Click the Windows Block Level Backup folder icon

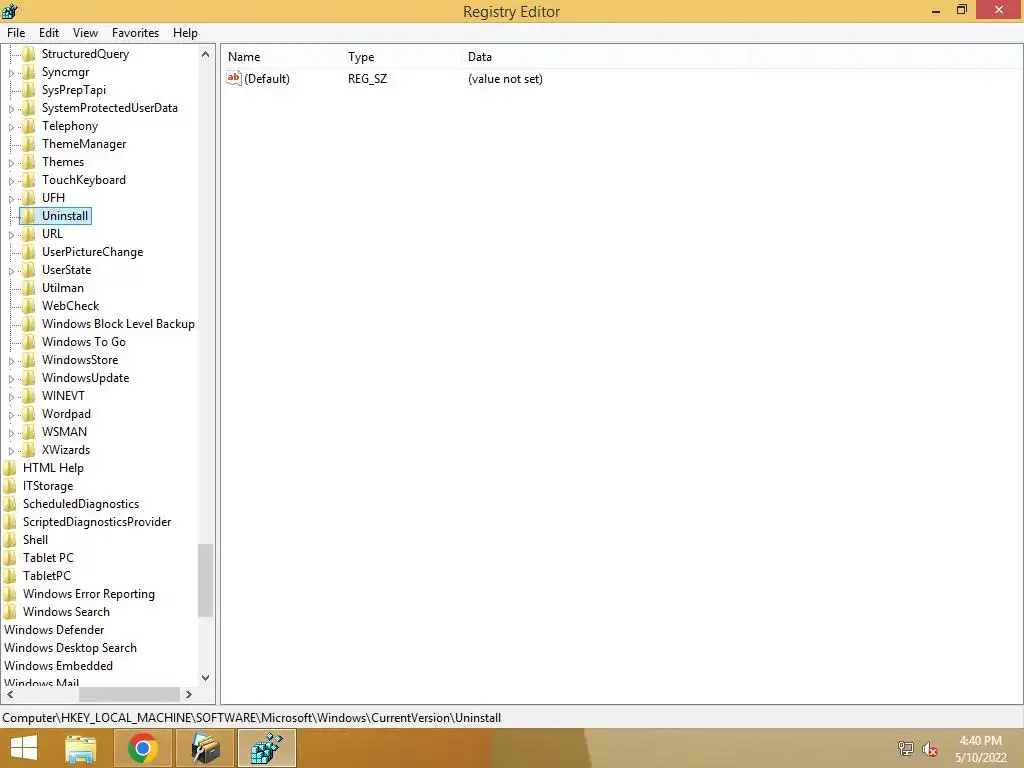click(29, 323)
